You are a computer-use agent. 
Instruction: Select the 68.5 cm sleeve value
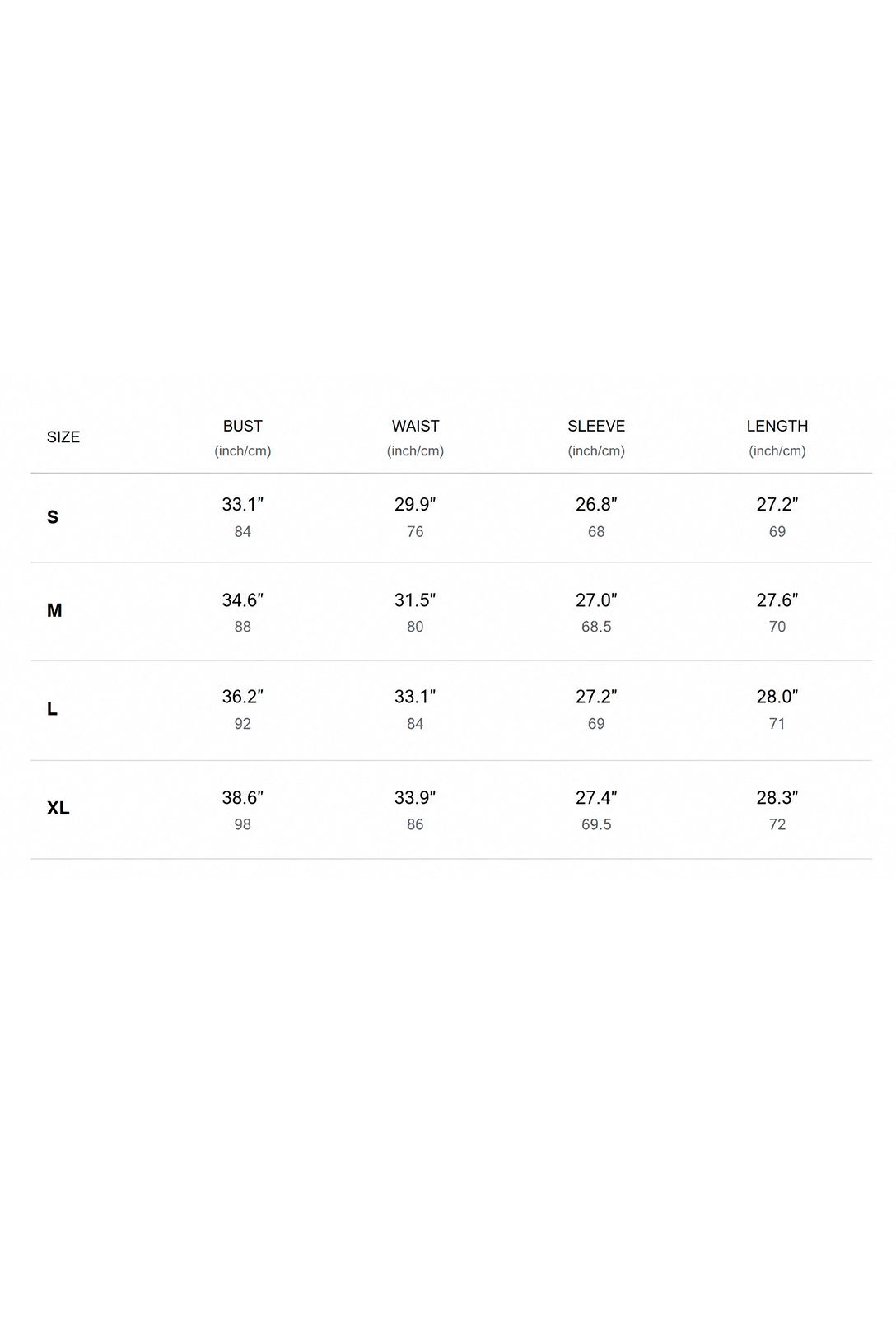pyautogui.click(x=596, y=627)
